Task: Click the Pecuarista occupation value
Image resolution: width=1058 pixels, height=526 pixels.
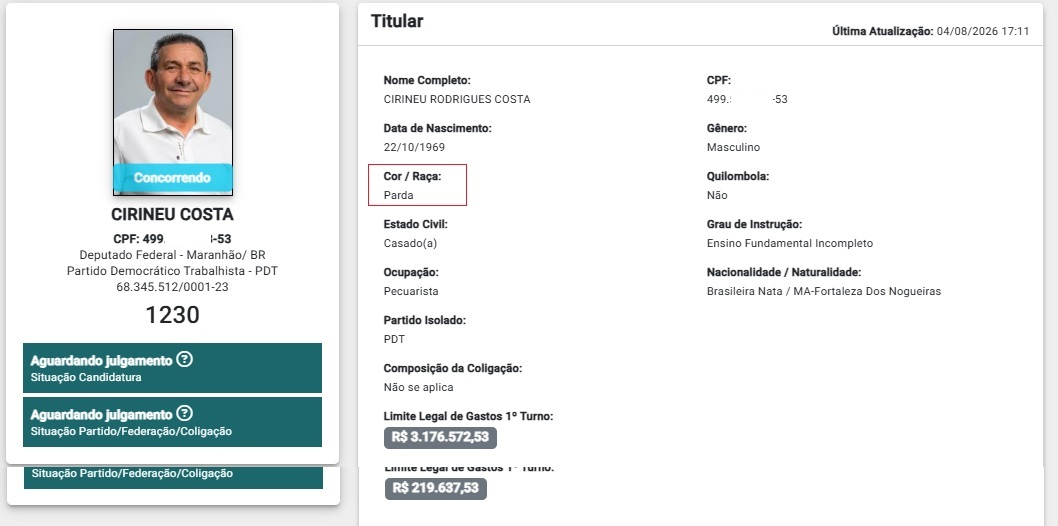Action: pyautogui.click(x=411, y=292)
